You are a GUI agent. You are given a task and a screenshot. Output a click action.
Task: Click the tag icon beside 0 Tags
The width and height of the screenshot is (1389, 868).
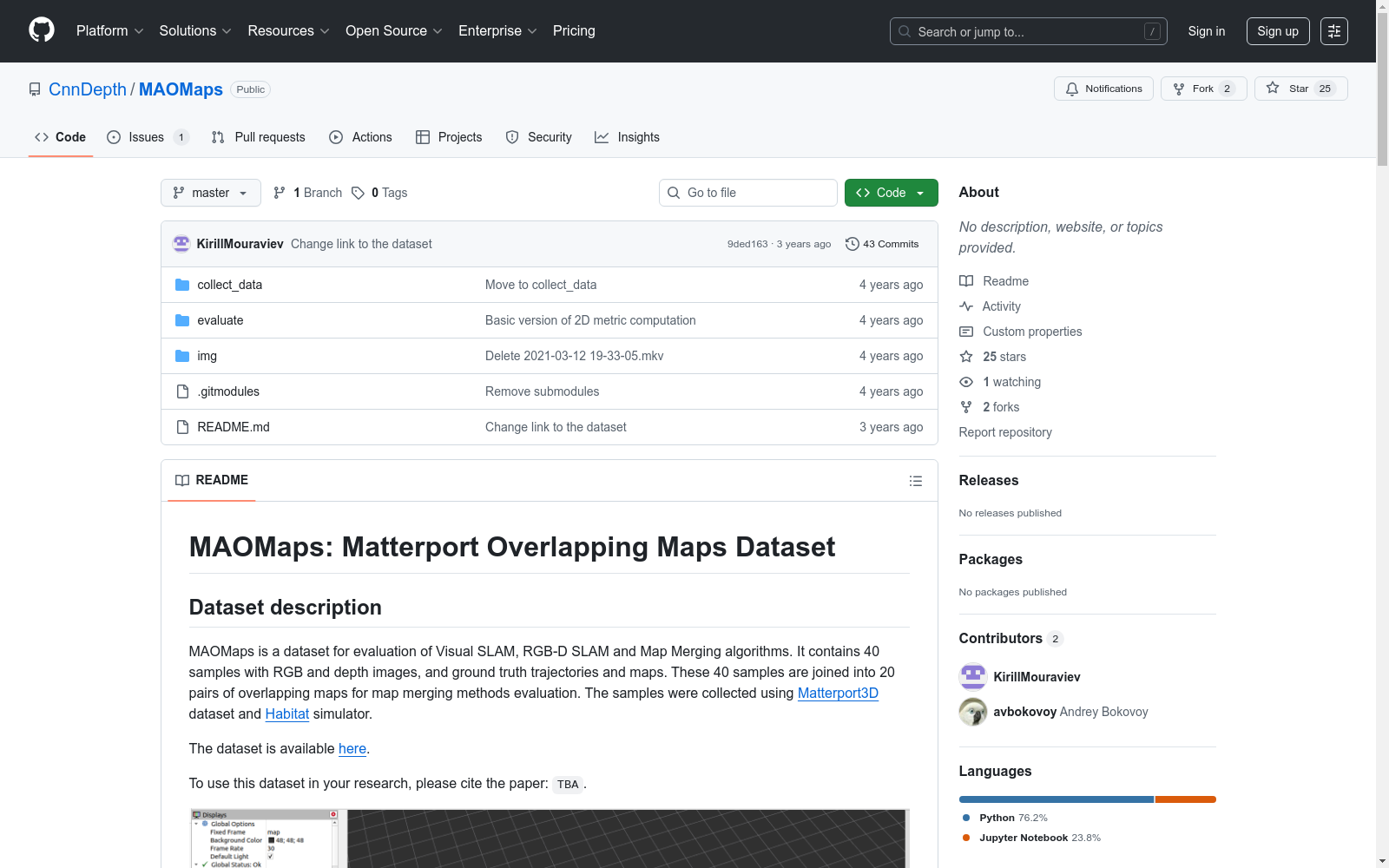[x=358, y=193]
